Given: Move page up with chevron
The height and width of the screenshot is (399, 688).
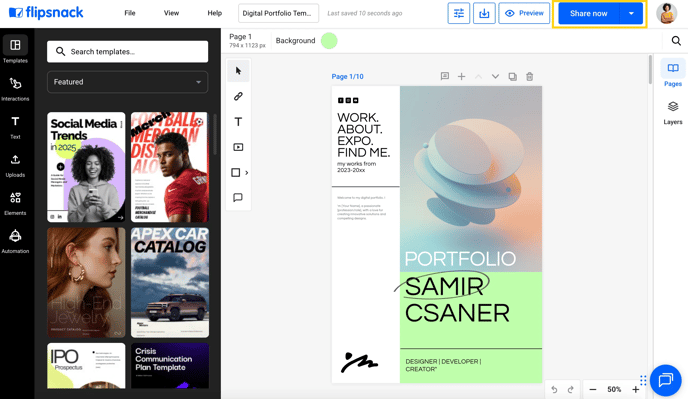Looking at the screenshot, I should pos(478,76).
